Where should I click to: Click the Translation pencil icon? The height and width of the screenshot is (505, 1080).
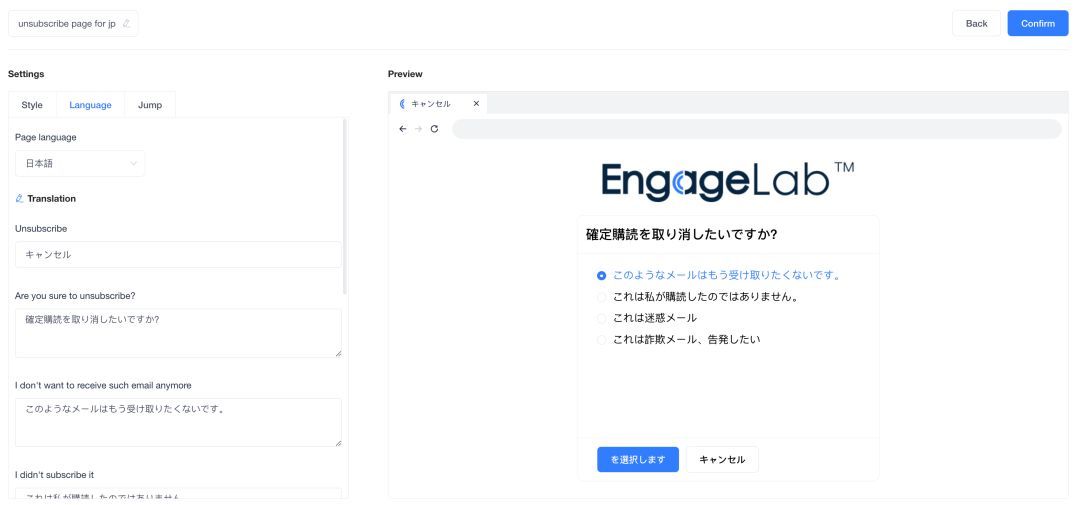[x=19, y=198]
